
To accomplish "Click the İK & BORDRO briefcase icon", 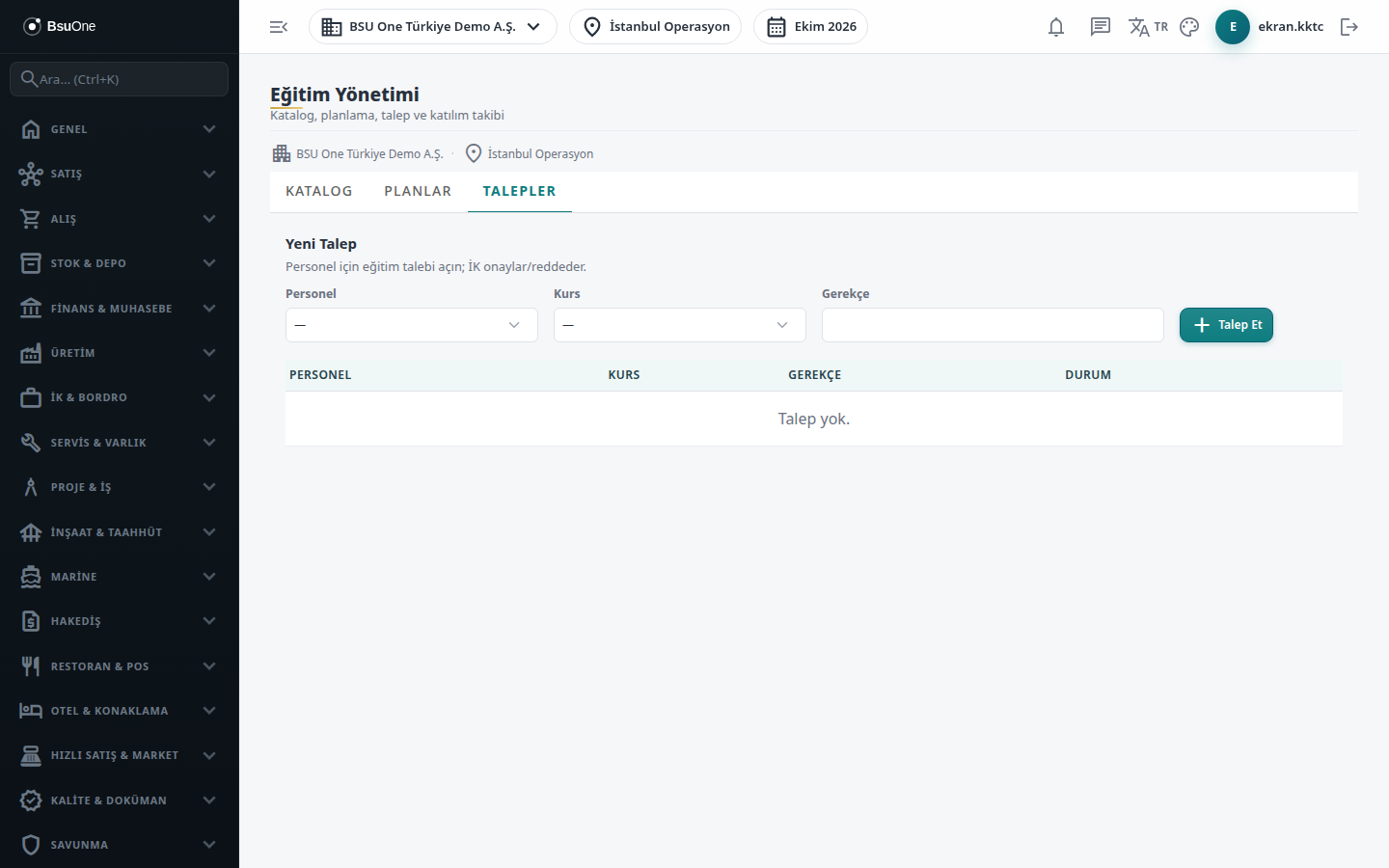I will [x=31, y=397].
